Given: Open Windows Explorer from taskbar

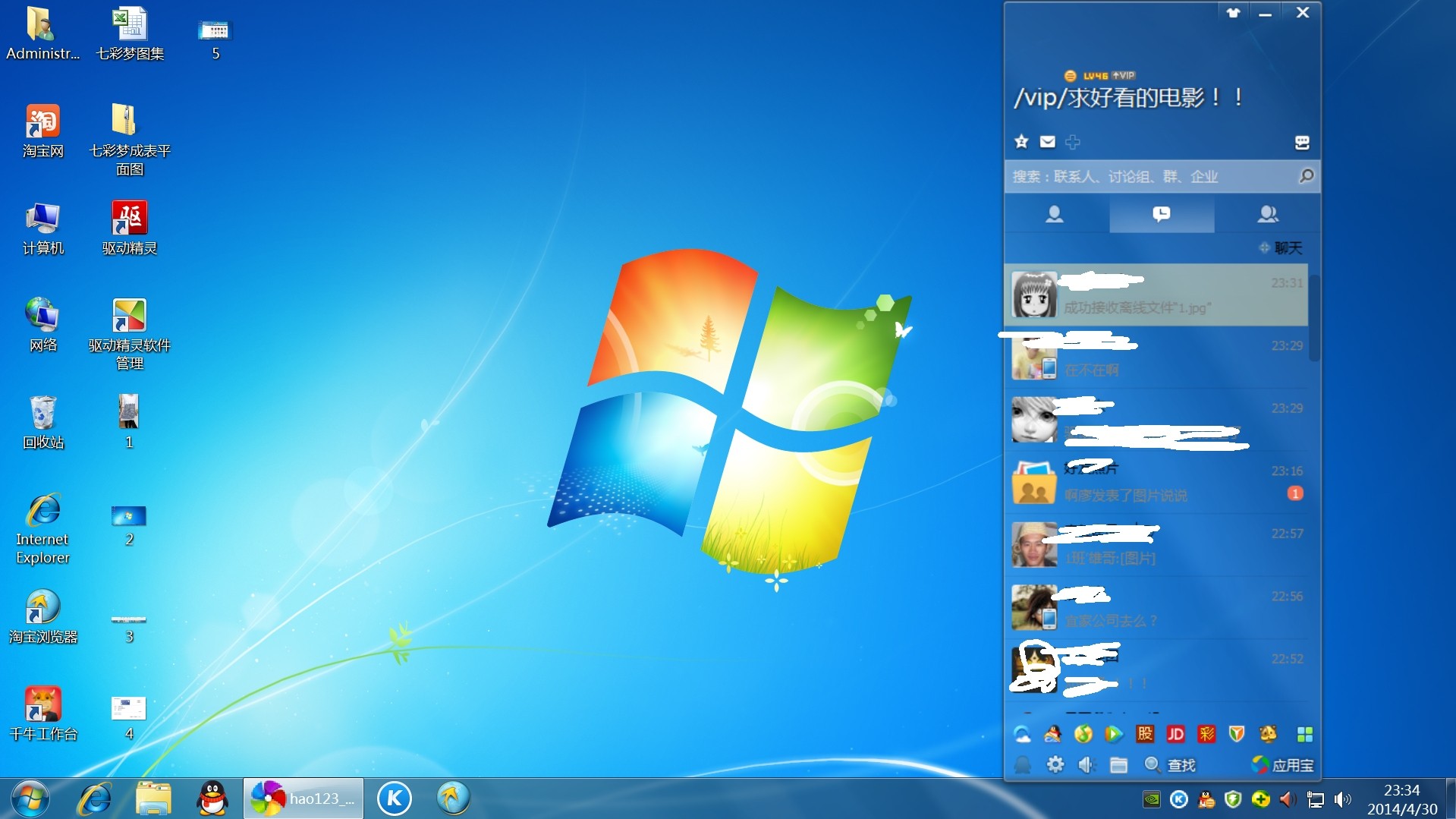Looking at the screenshot, I should tap(154, 799).
